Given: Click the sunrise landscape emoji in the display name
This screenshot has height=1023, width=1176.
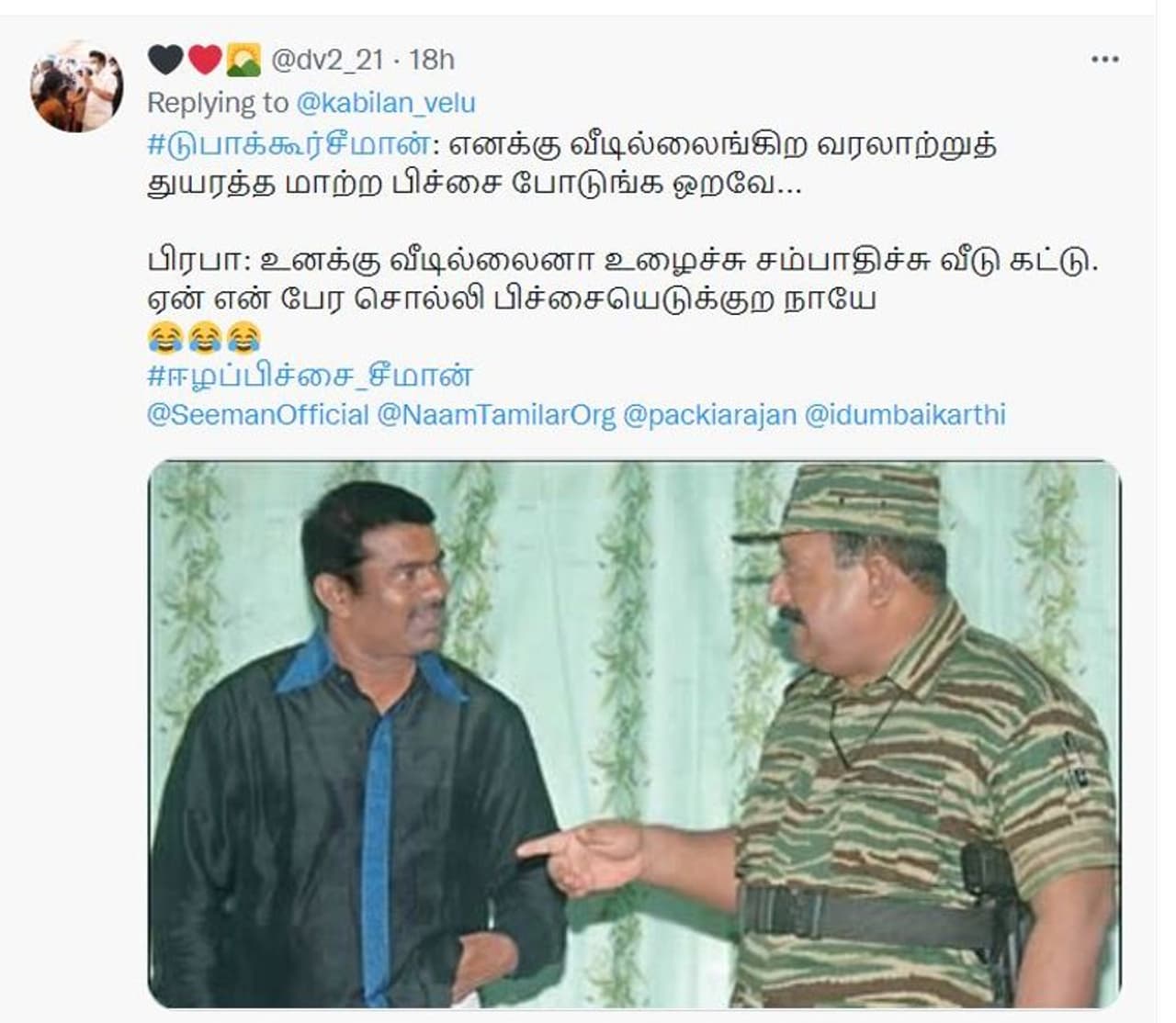Looking at the screenshot, I should [x=243, y=60].
